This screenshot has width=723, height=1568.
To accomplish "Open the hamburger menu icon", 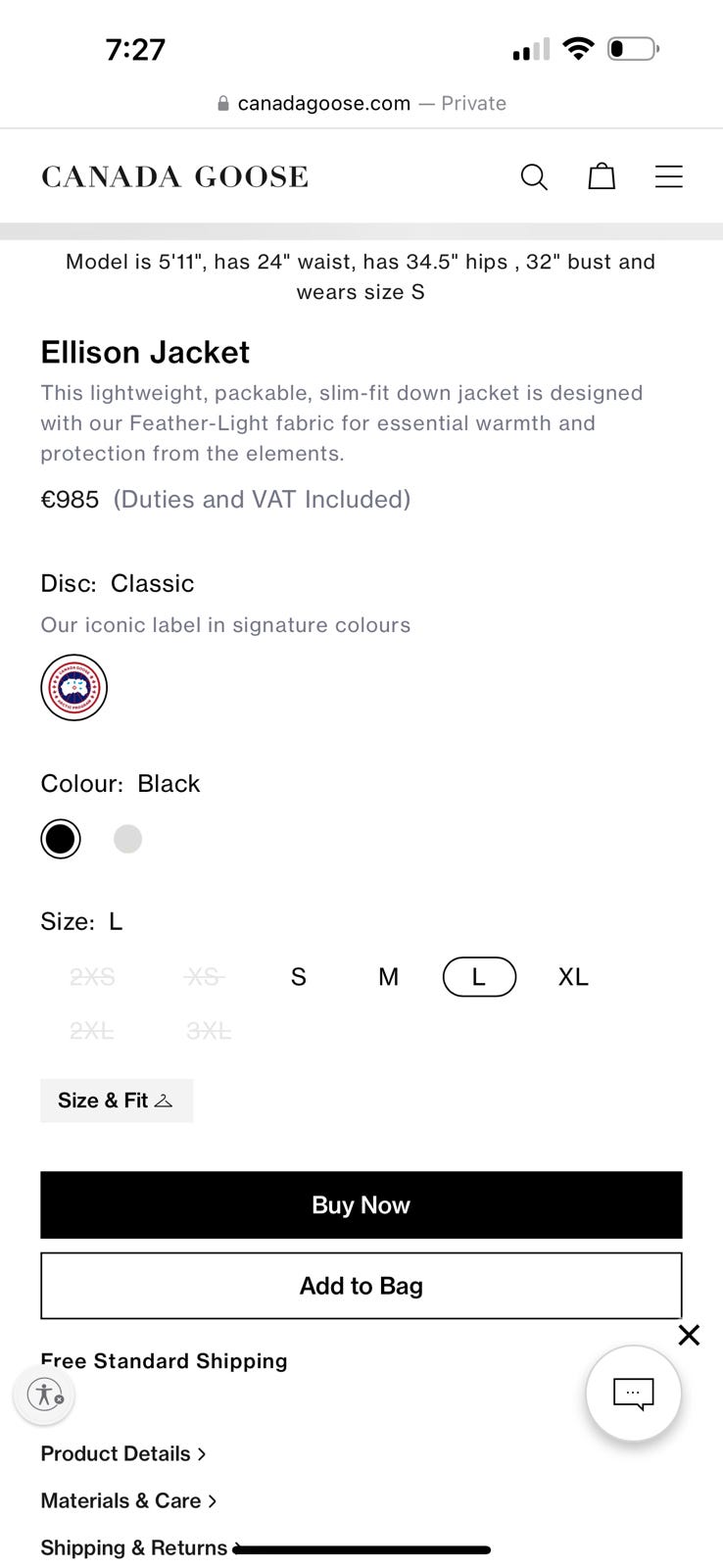I will pos(668,176).
